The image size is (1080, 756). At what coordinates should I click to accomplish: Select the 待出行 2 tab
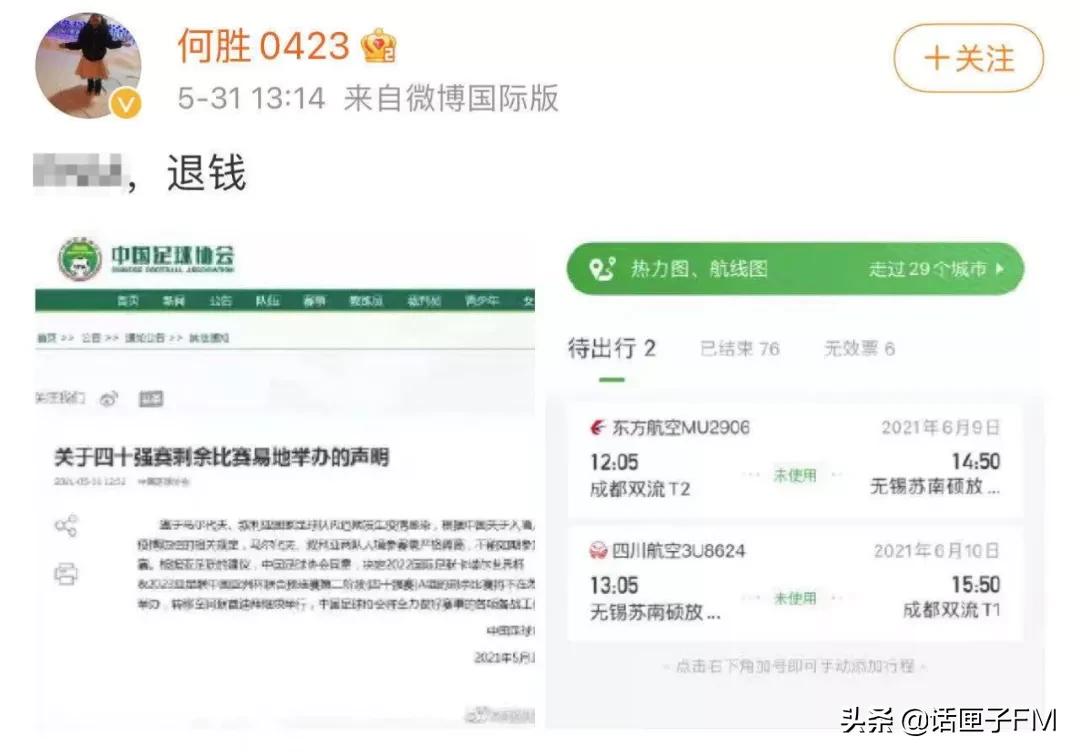[612, 347]
